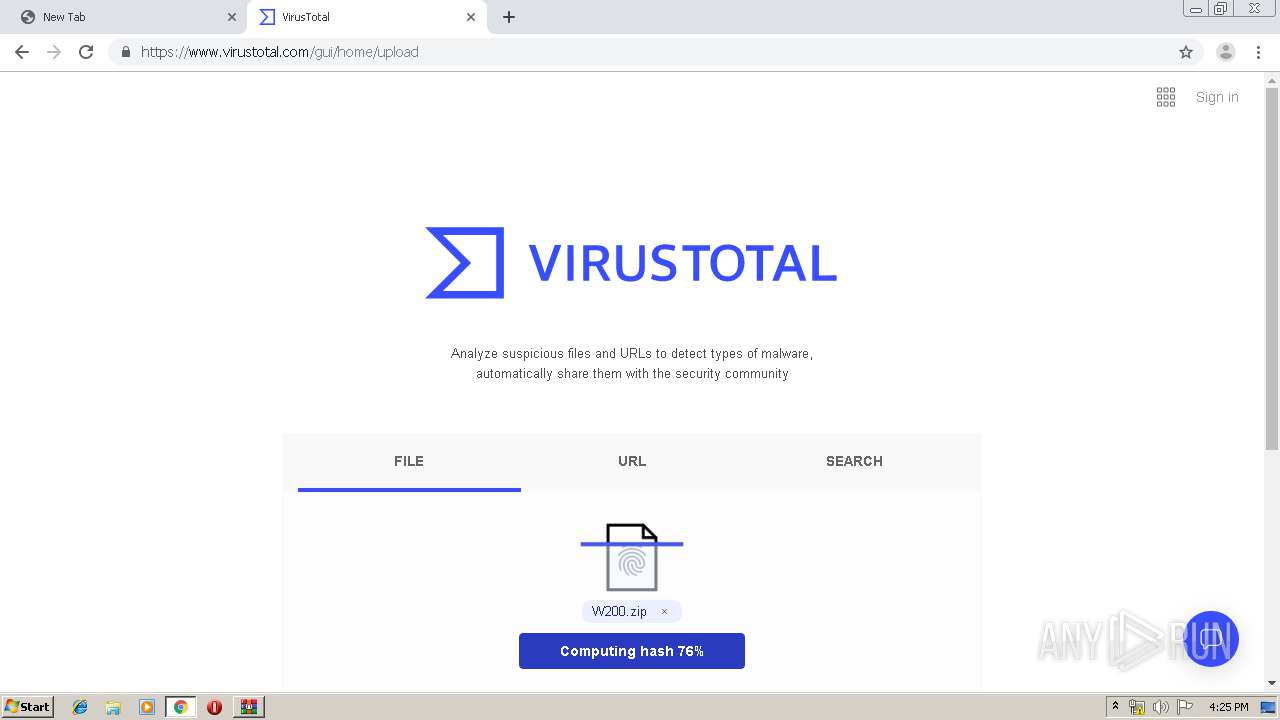Click the Action Center flag icon
The width and height of the screenshot is (1280, 720).
coord(1185,707)
